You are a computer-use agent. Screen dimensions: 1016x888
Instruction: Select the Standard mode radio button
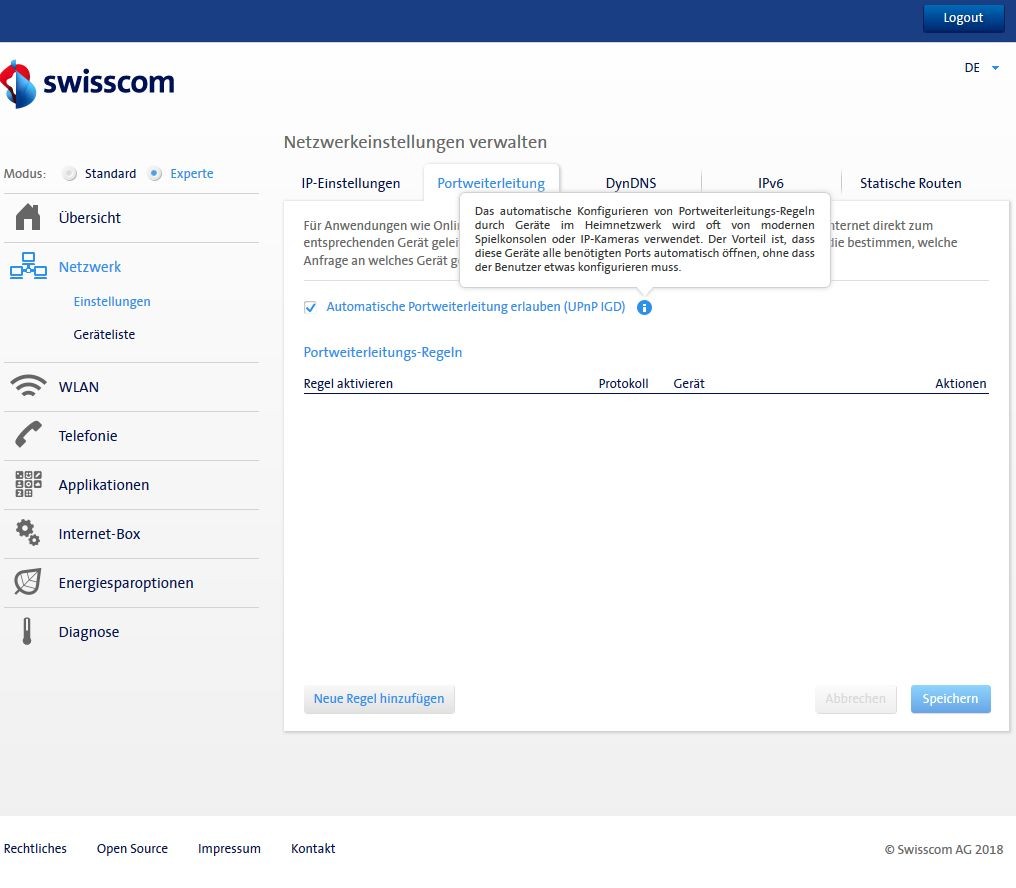tap(70, 173)
